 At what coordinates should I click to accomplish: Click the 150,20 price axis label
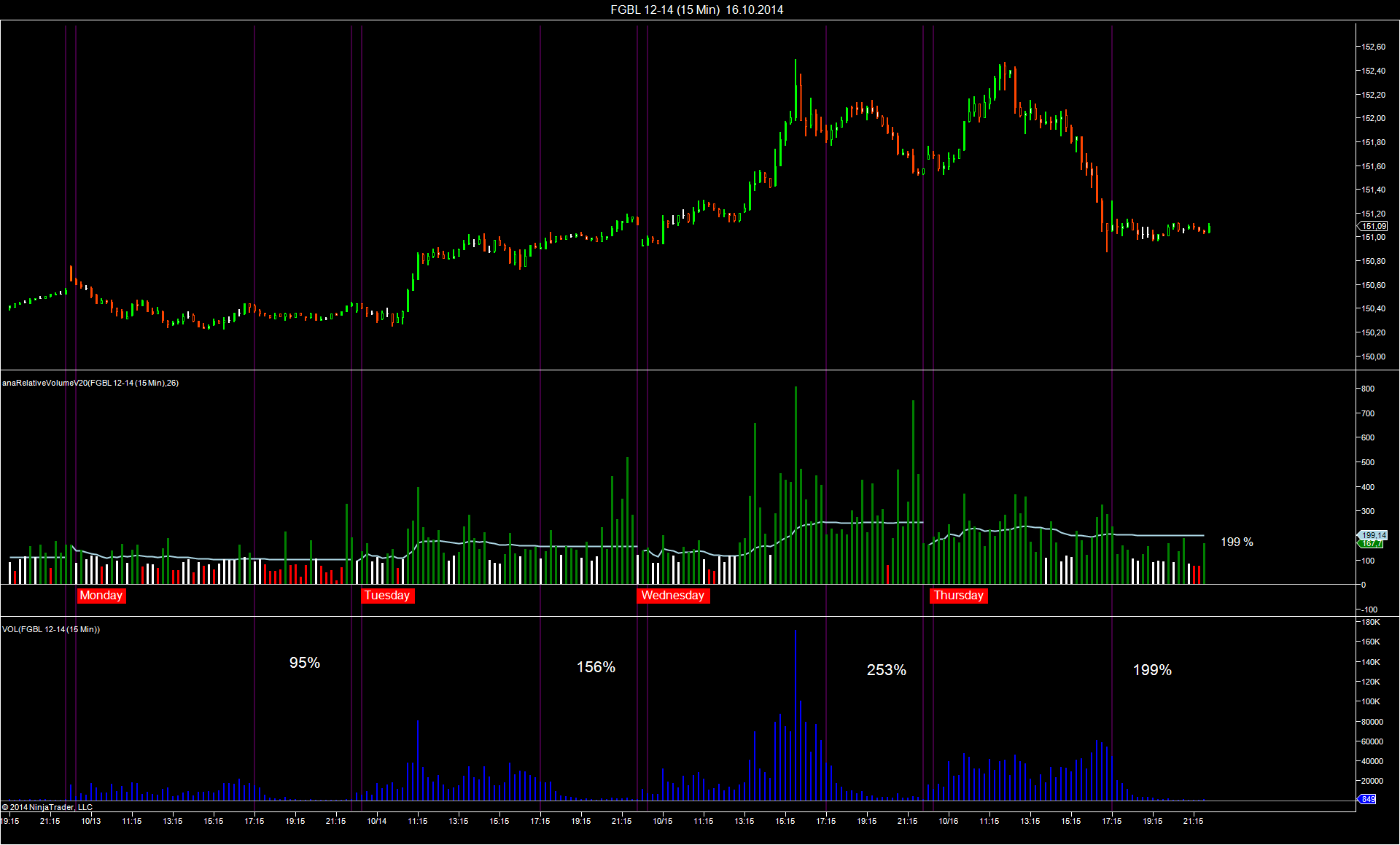1374,332
